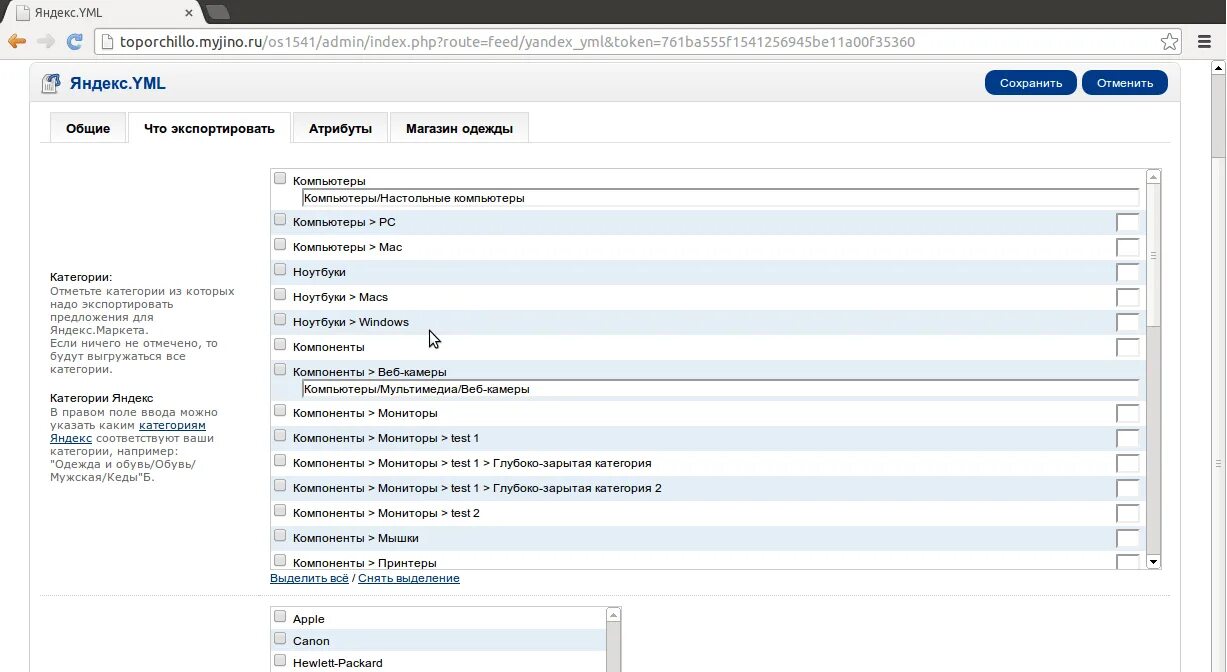1227x672 pixels.
Task: Open the Что экспортировать tab
Action: coord(209,128)
